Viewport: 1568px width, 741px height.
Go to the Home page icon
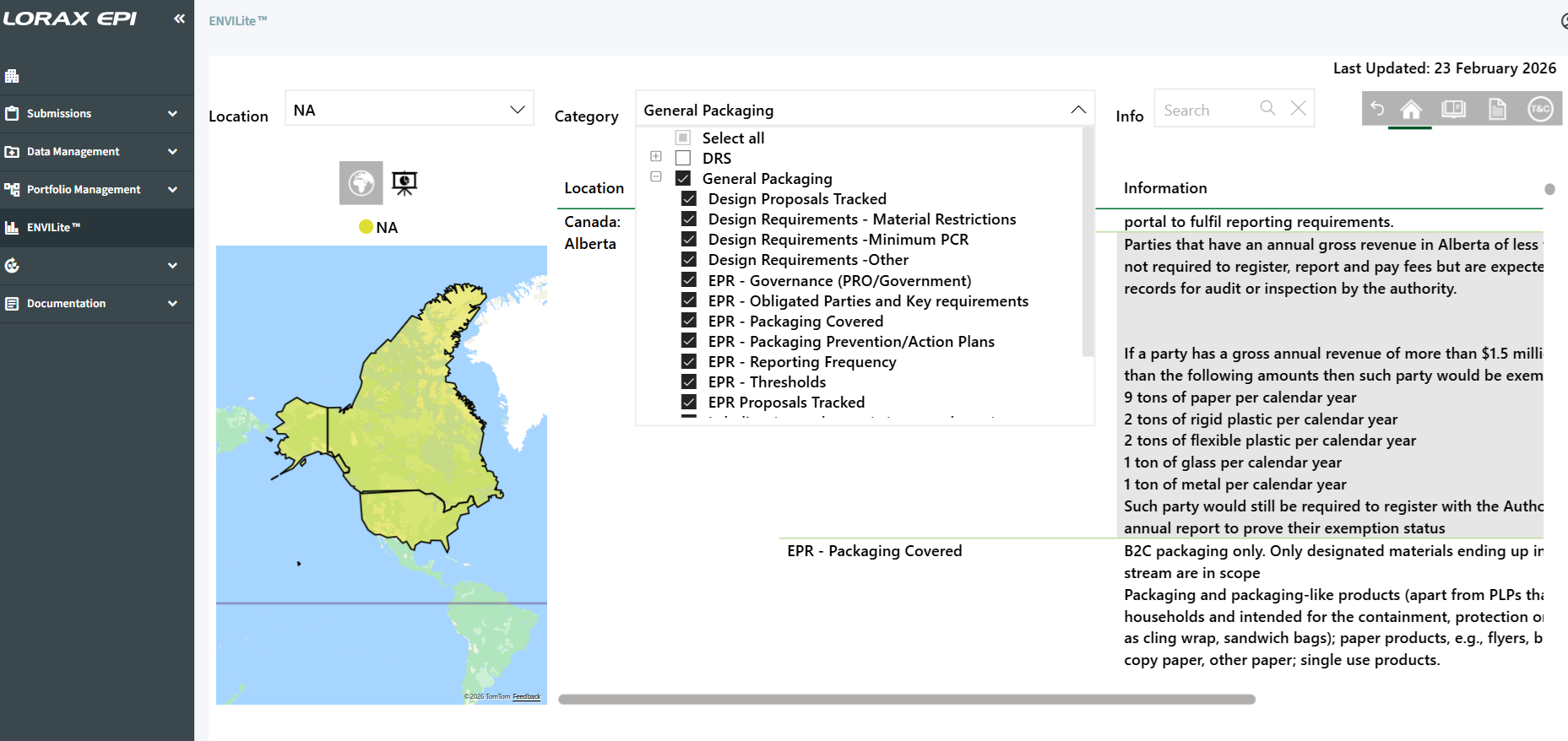[1411, 109]
